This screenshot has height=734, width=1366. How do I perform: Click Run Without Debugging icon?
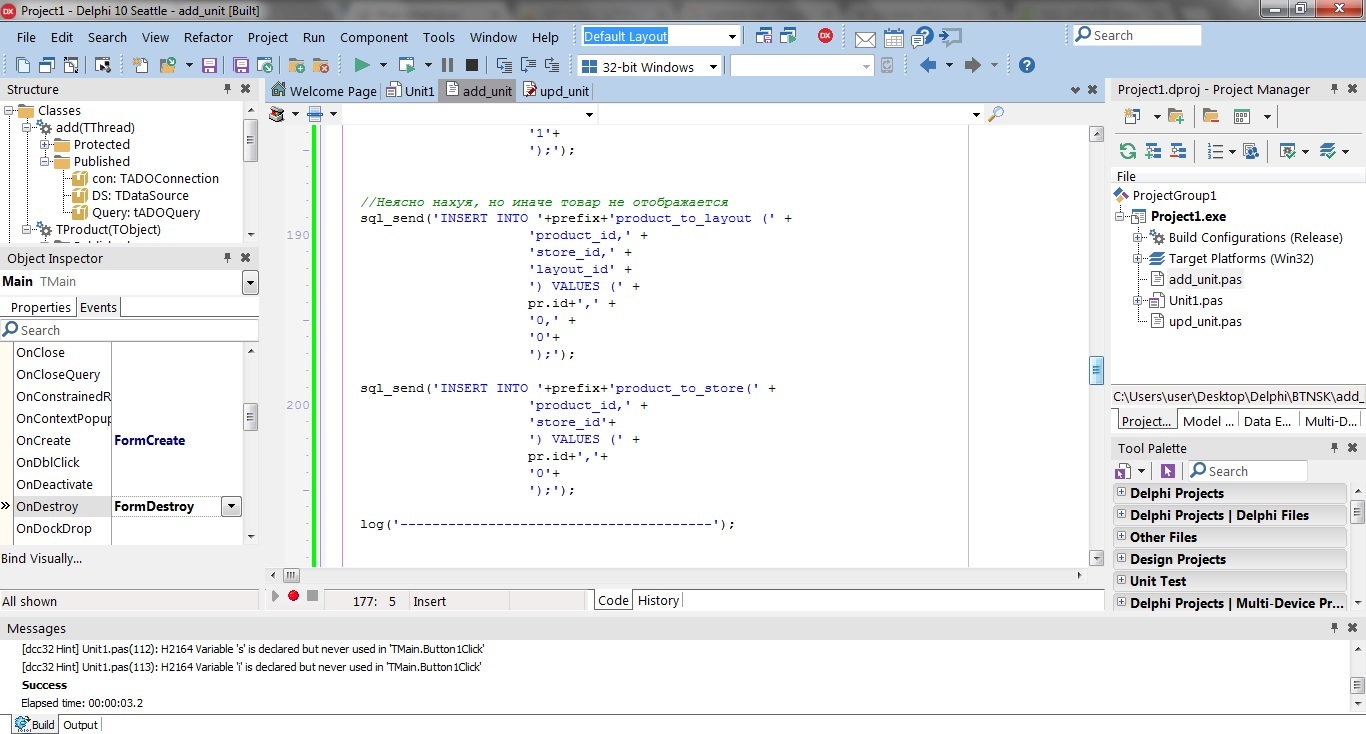(x=407, y=66)
